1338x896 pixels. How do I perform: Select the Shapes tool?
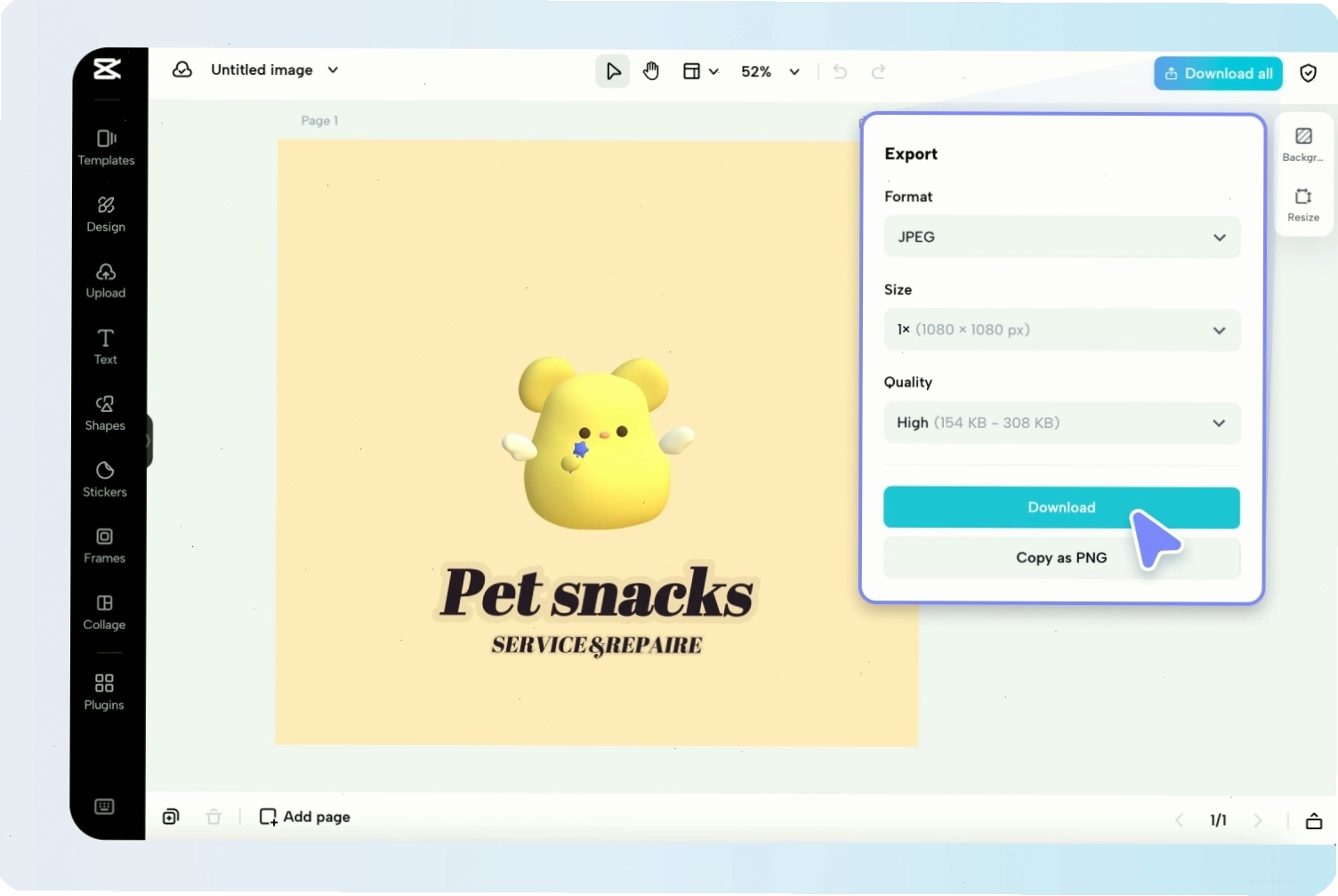pyautogui.click(x=105, y=413)
